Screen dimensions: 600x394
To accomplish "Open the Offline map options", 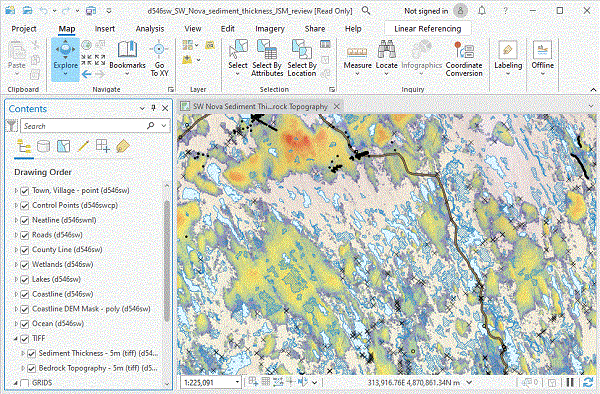I will 542,57.
